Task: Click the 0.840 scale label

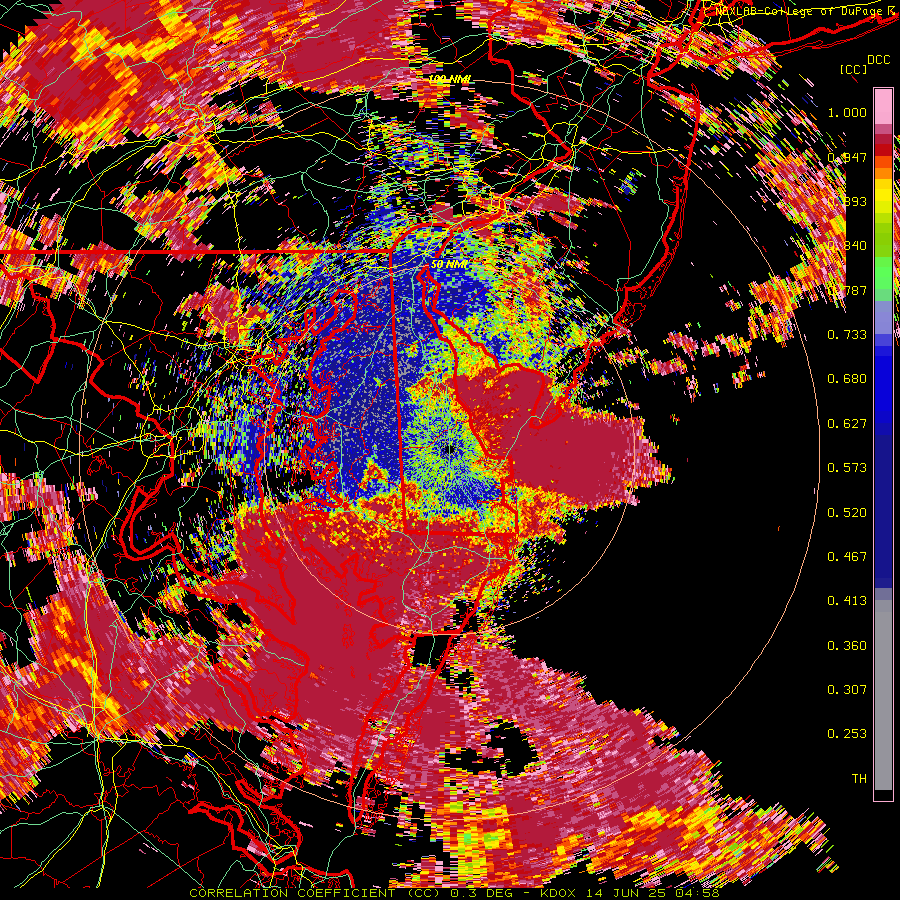Action: [x=847, y=246]
